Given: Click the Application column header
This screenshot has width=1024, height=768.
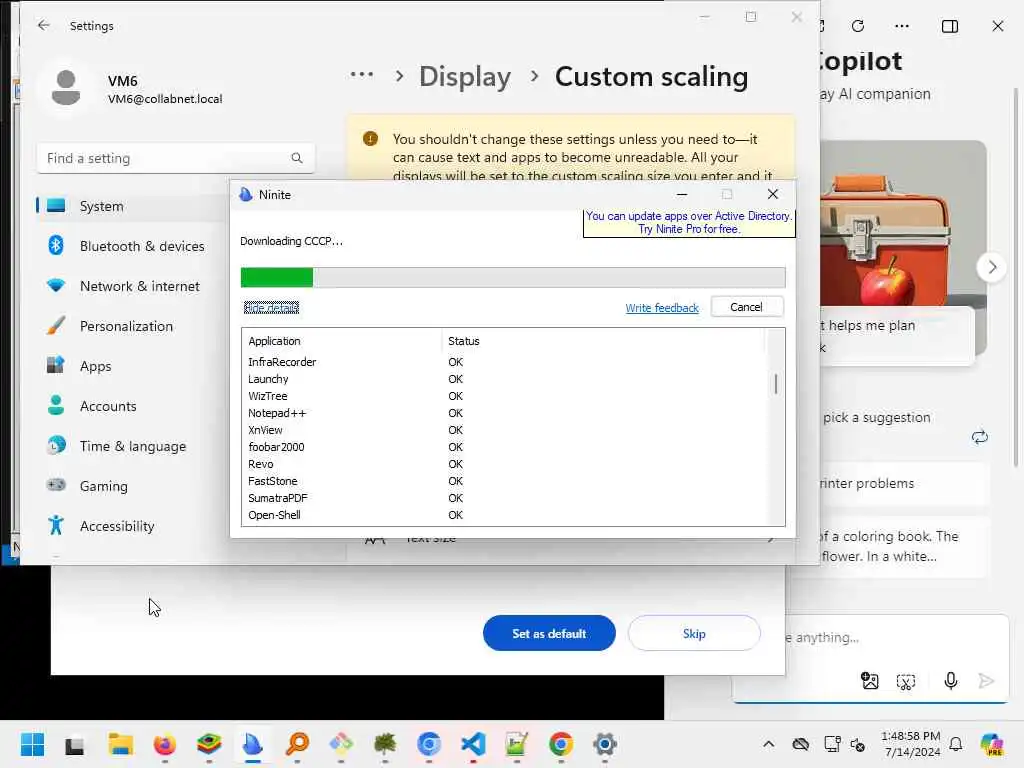Looking at the screenshot, I should [342, 341].
